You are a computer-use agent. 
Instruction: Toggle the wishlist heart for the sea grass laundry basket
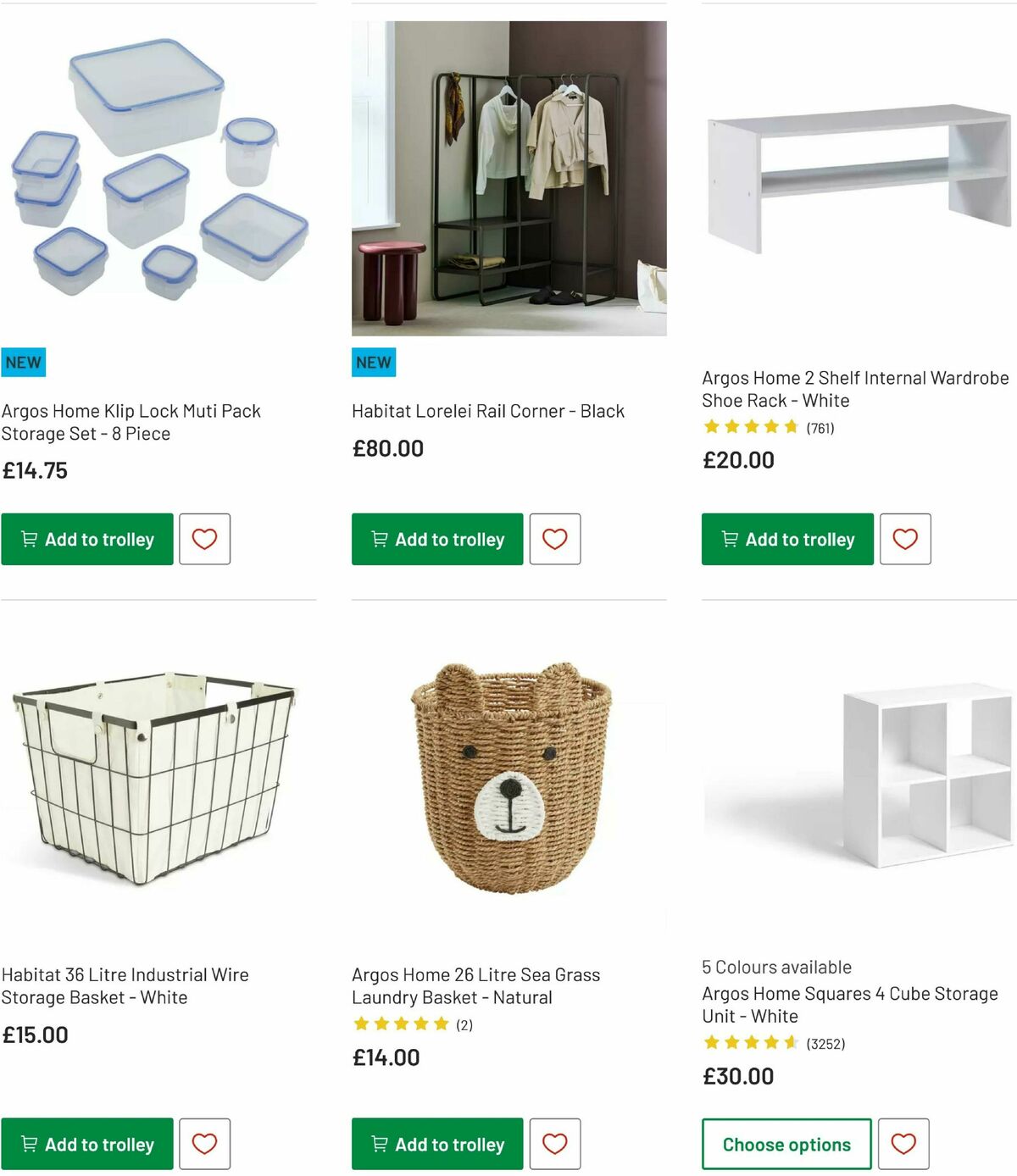(555, 1144)
